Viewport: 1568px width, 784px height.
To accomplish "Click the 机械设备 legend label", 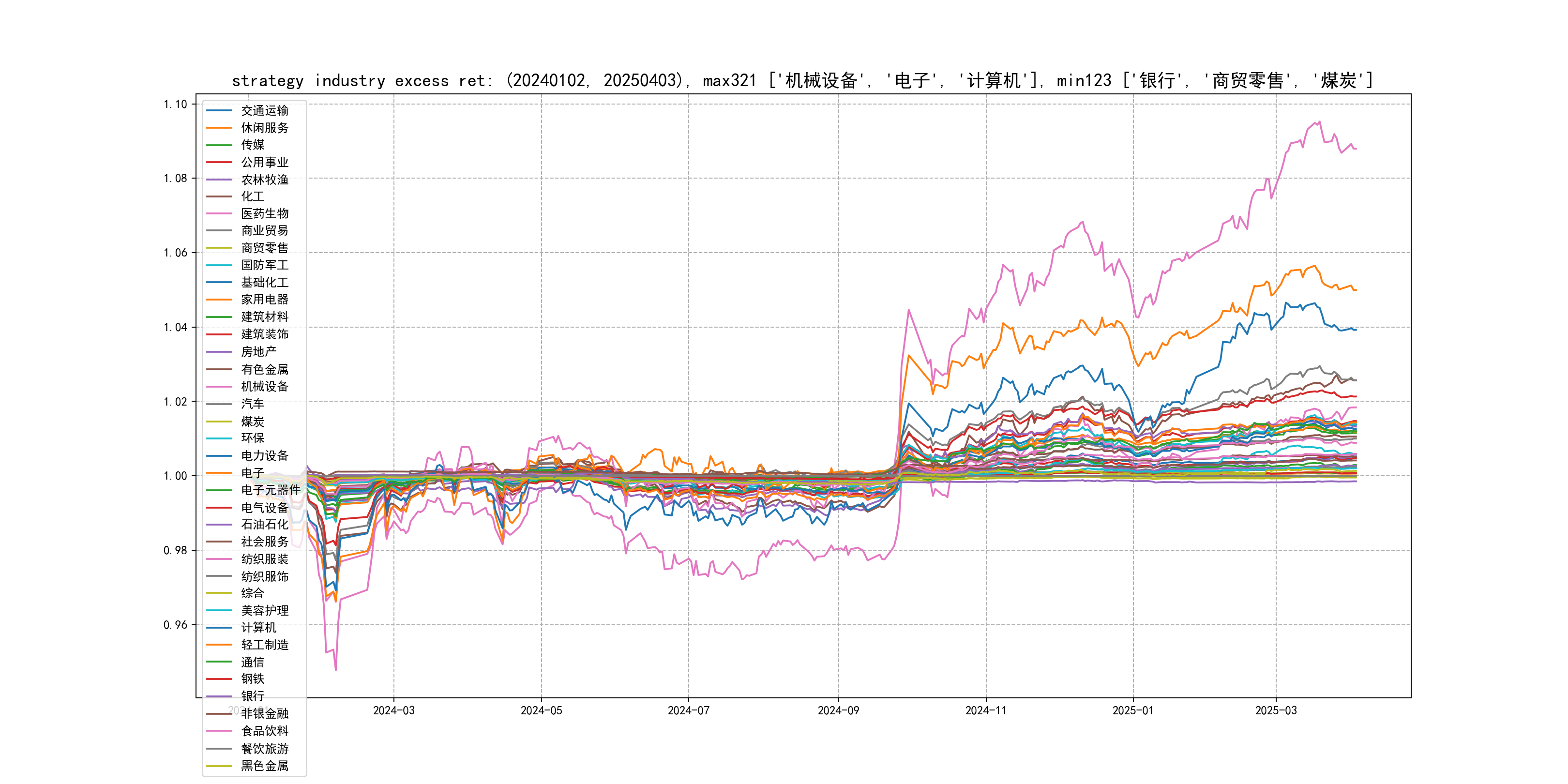I will click(264, 387).
